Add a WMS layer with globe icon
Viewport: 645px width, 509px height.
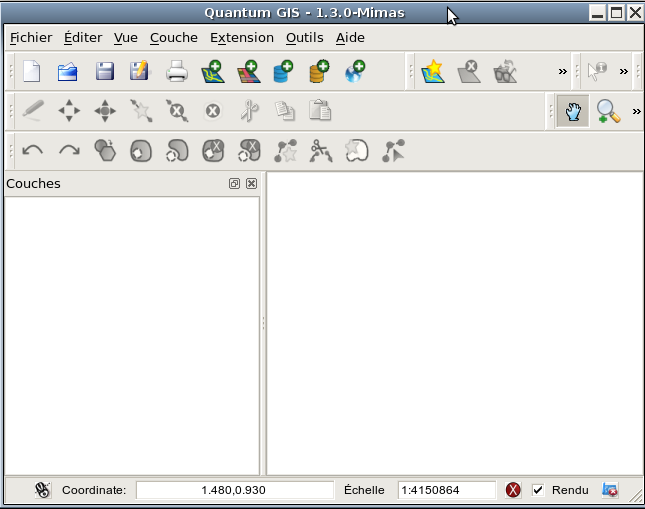click(355, 72)
